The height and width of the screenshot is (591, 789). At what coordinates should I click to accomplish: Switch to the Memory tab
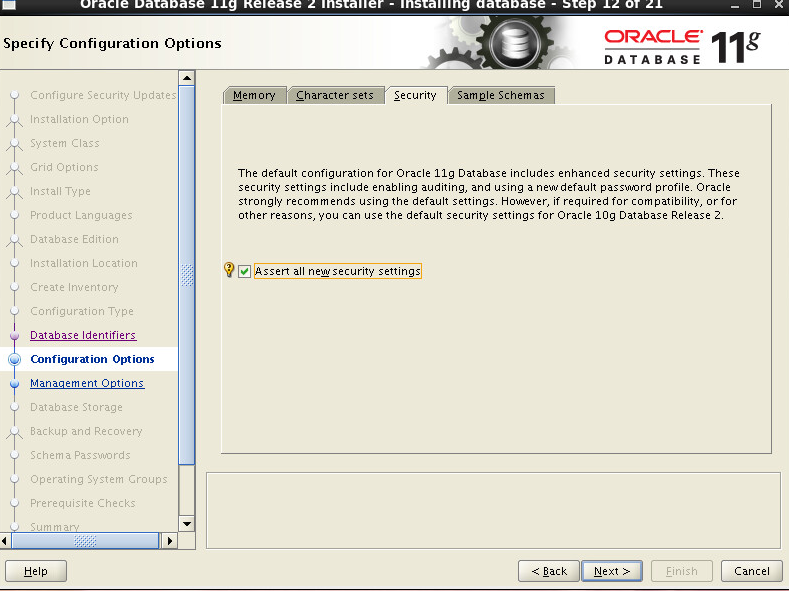point(254,95)
